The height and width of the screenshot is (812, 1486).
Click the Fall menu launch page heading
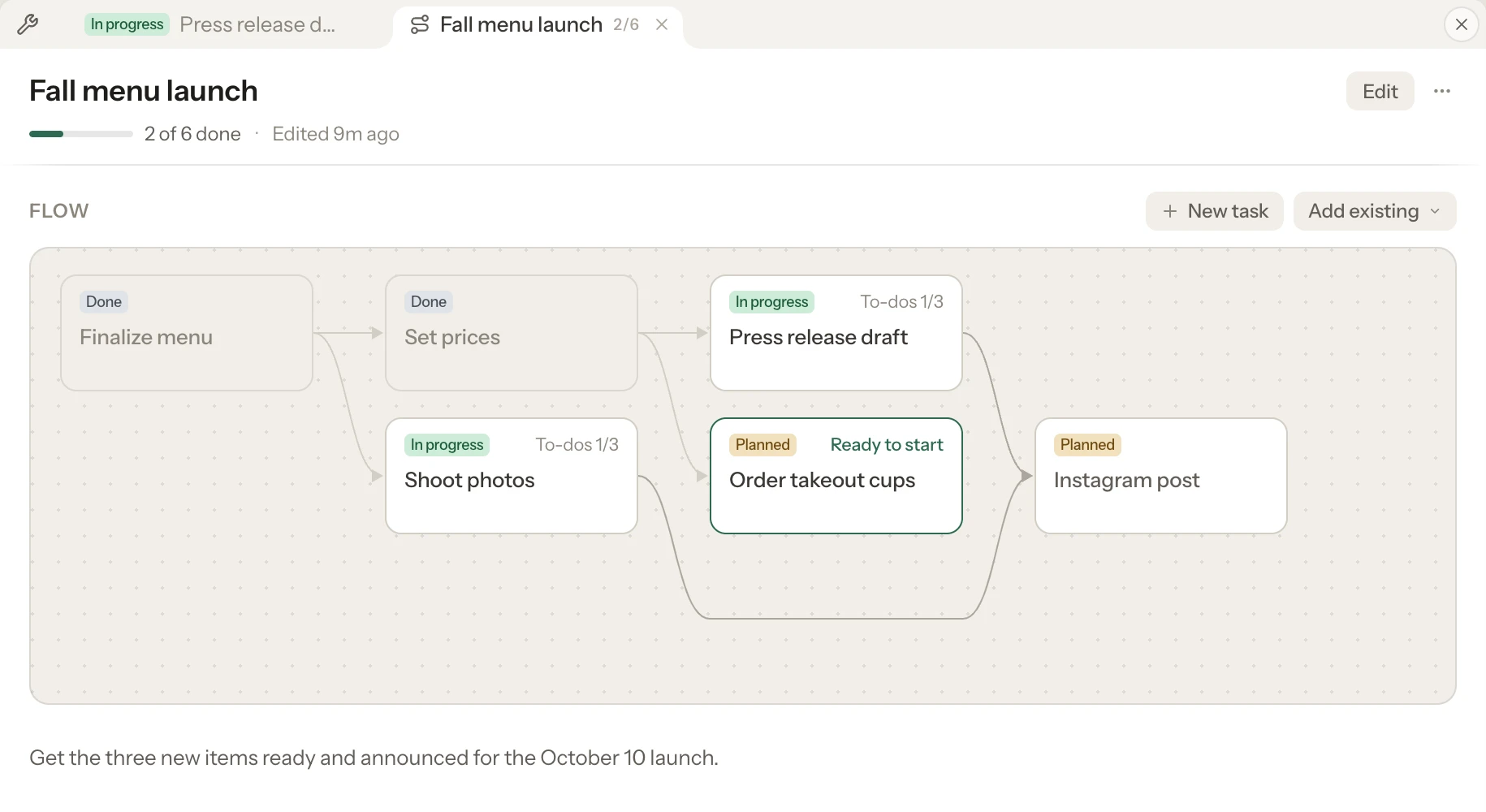click(x=144, y=91)
